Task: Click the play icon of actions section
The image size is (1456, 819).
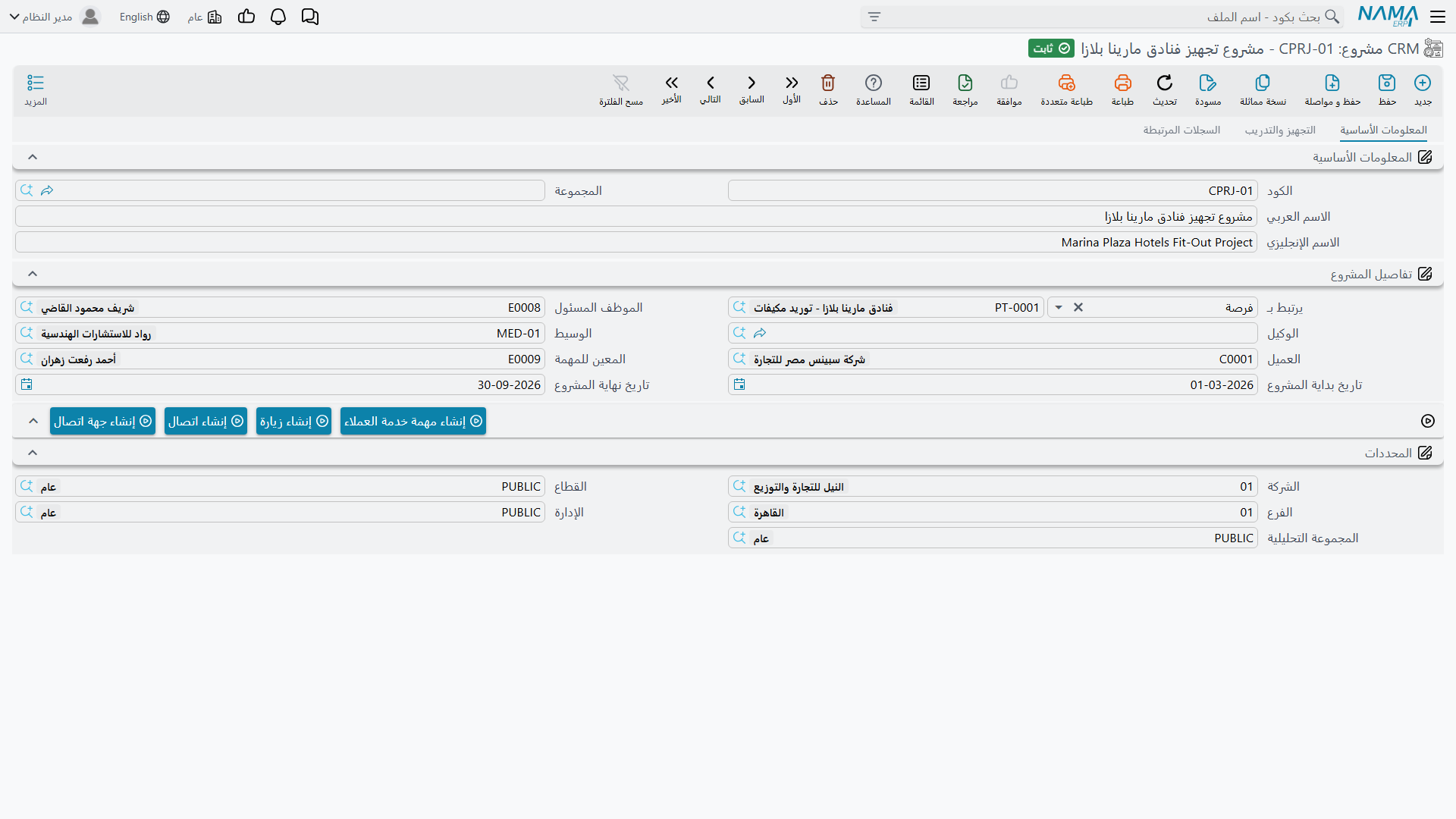Action: (x=1428, y=421)
